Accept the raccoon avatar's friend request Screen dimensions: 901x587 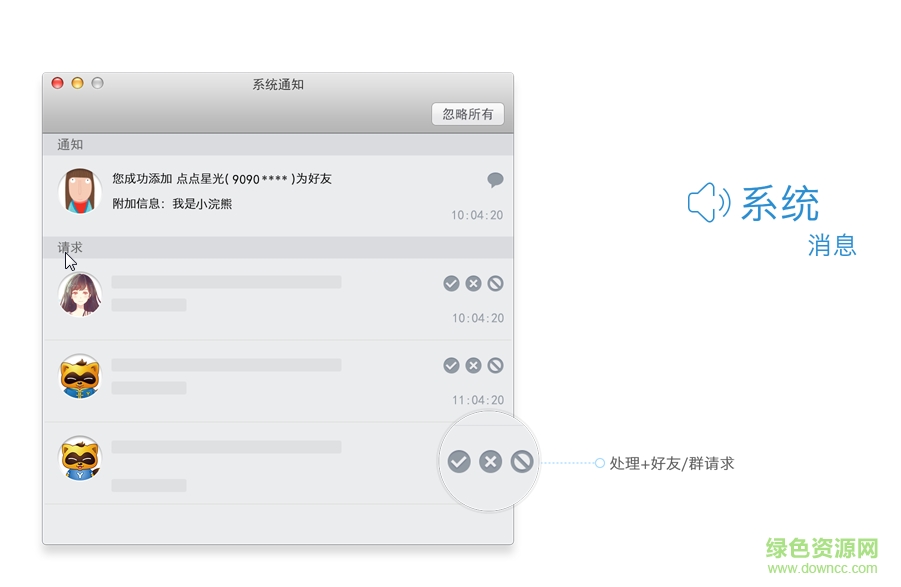point(452,365)
